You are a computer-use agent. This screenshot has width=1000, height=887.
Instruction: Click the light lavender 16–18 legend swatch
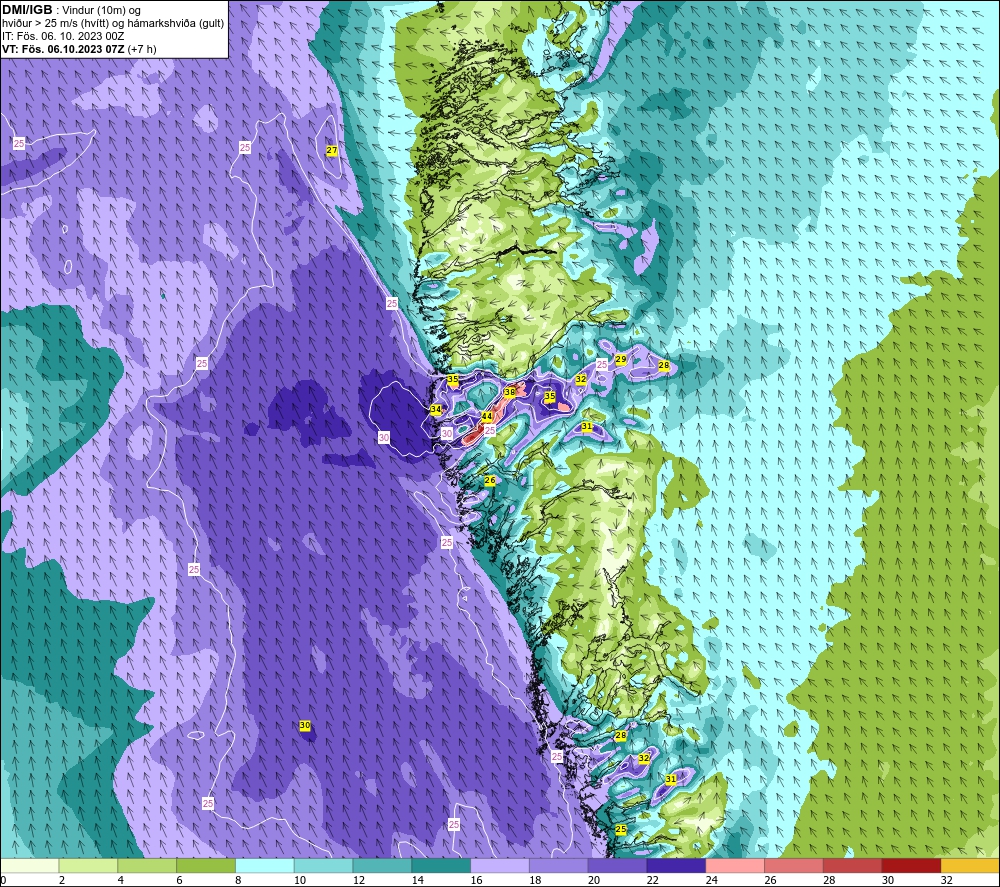pyautogui.click(x=500, y=865)
